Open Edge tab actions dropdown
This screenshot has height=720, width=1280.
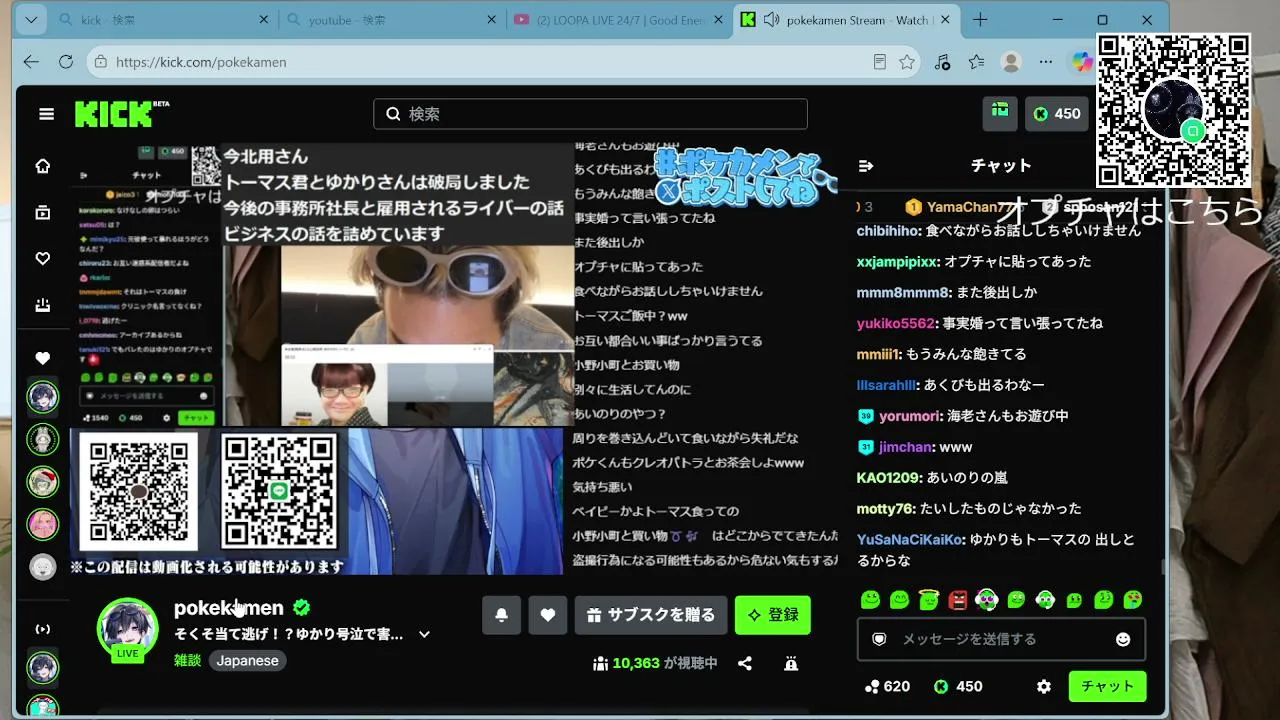pos(31,20)
